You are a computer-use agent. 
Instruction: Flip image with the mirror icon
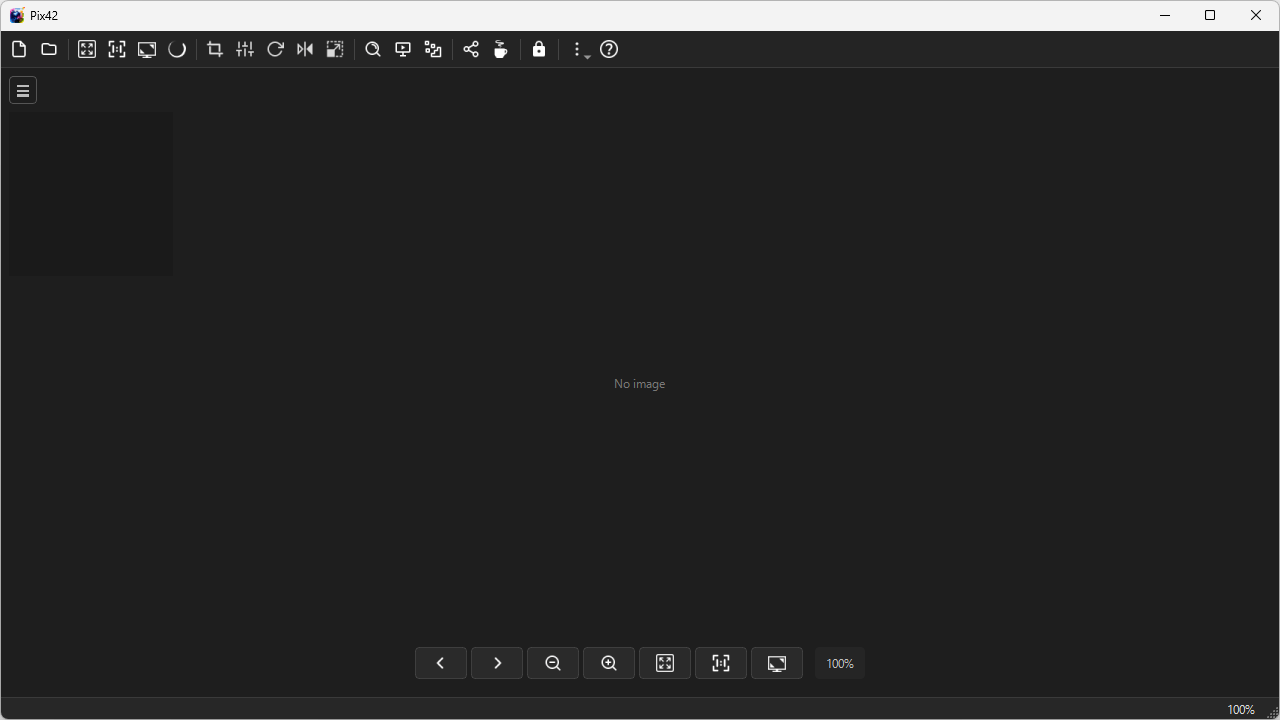tap(305, 49)
